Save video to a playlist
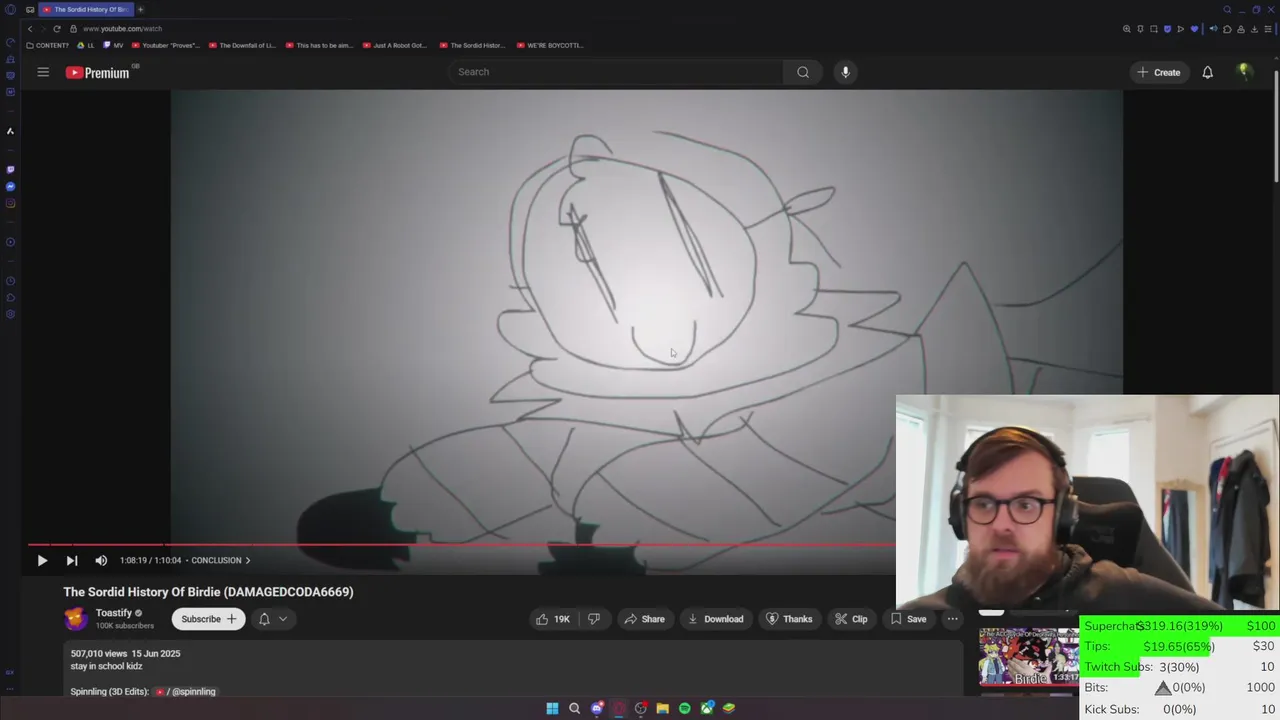The height and width of the screenshot is (720, 1280). click(x=908, y=619)
